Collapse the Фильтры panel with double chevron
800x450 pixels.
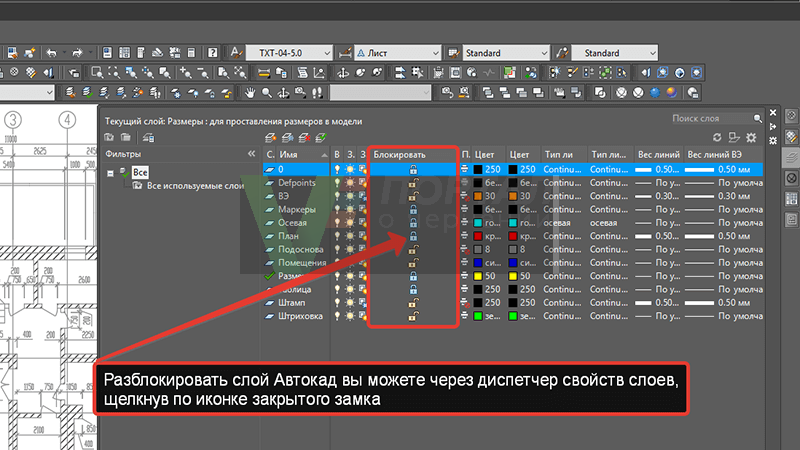click(252, 154)
